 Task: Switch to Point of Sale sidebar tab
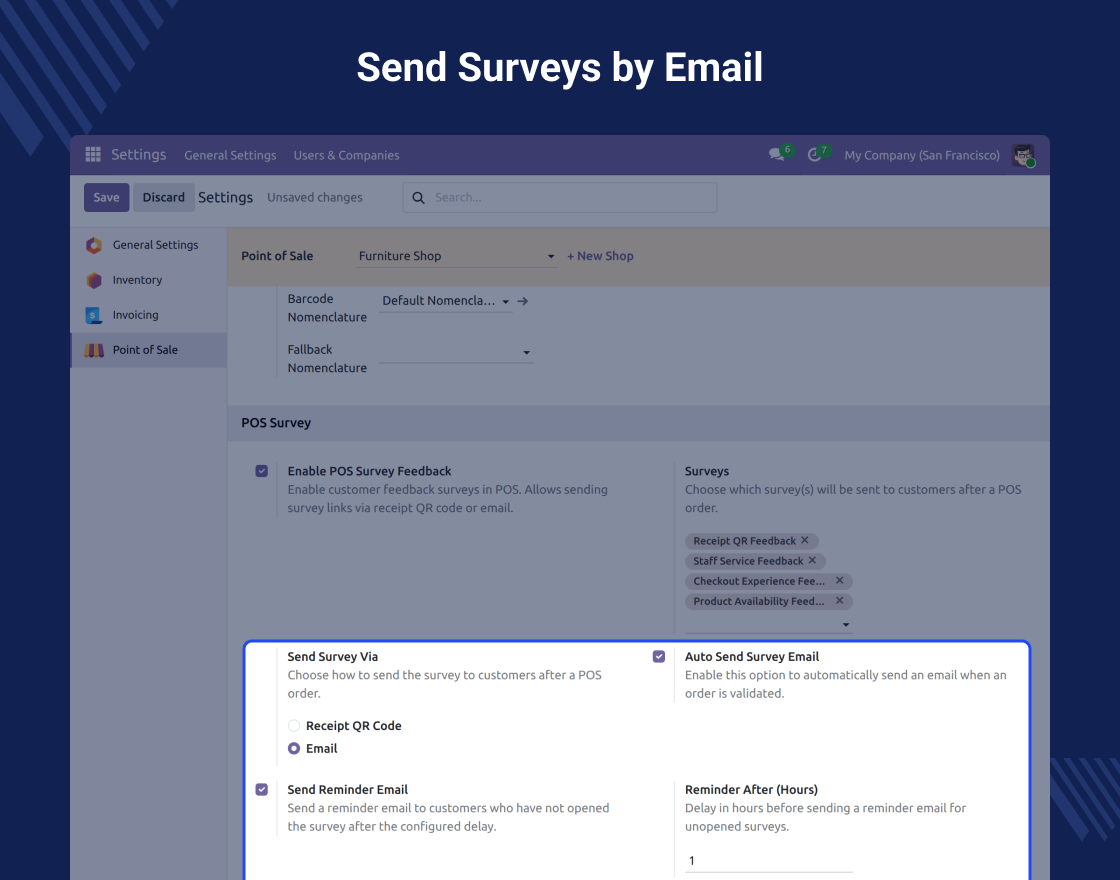click(x=149, y=350)
